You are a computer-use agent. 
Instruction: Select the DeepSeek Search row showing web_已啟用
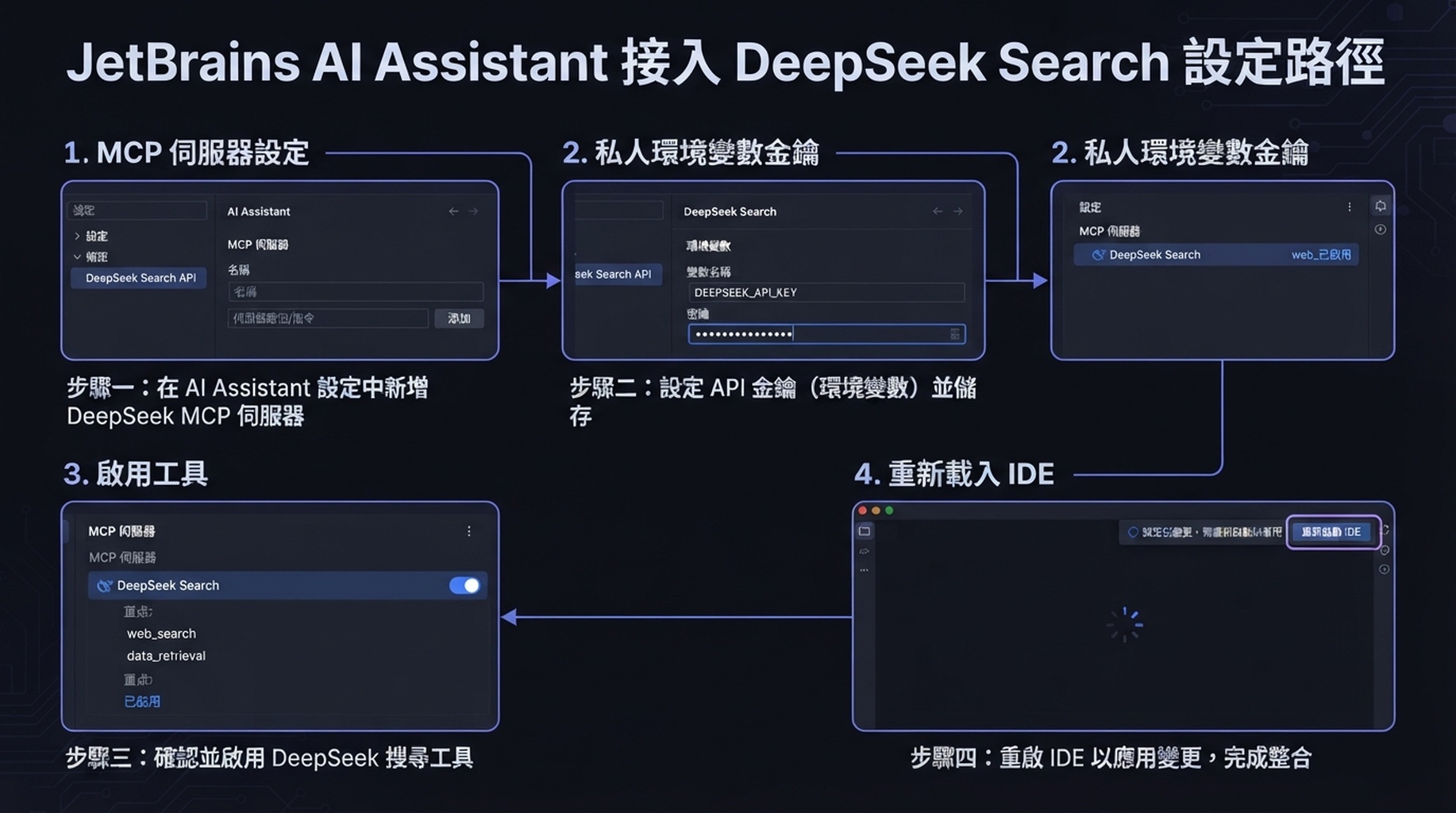point(1216,255)
